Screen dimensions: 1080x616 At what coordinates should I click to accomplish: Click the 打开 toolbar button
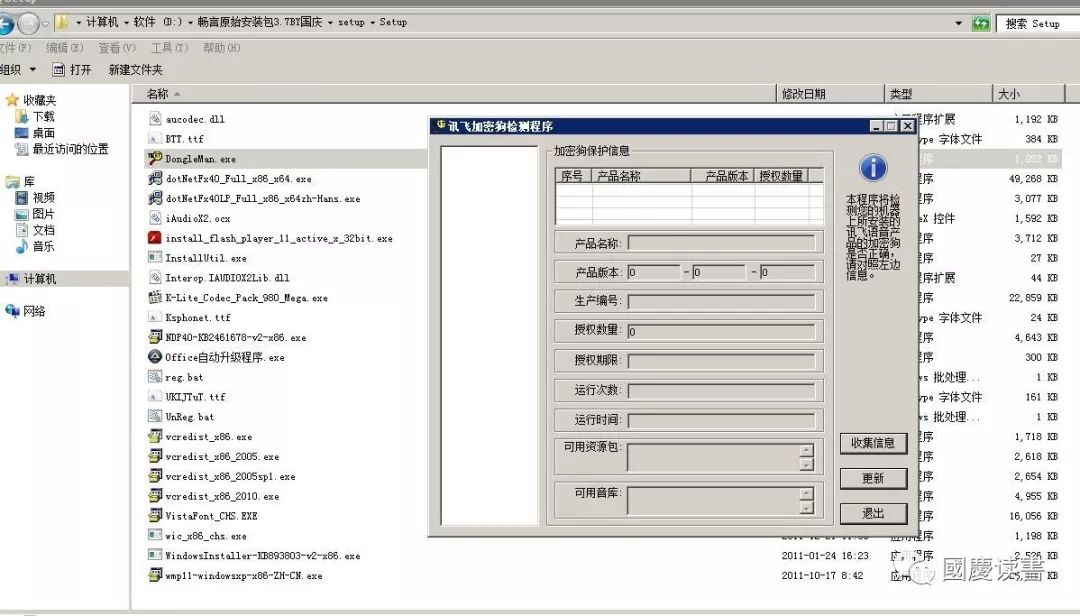72,70
